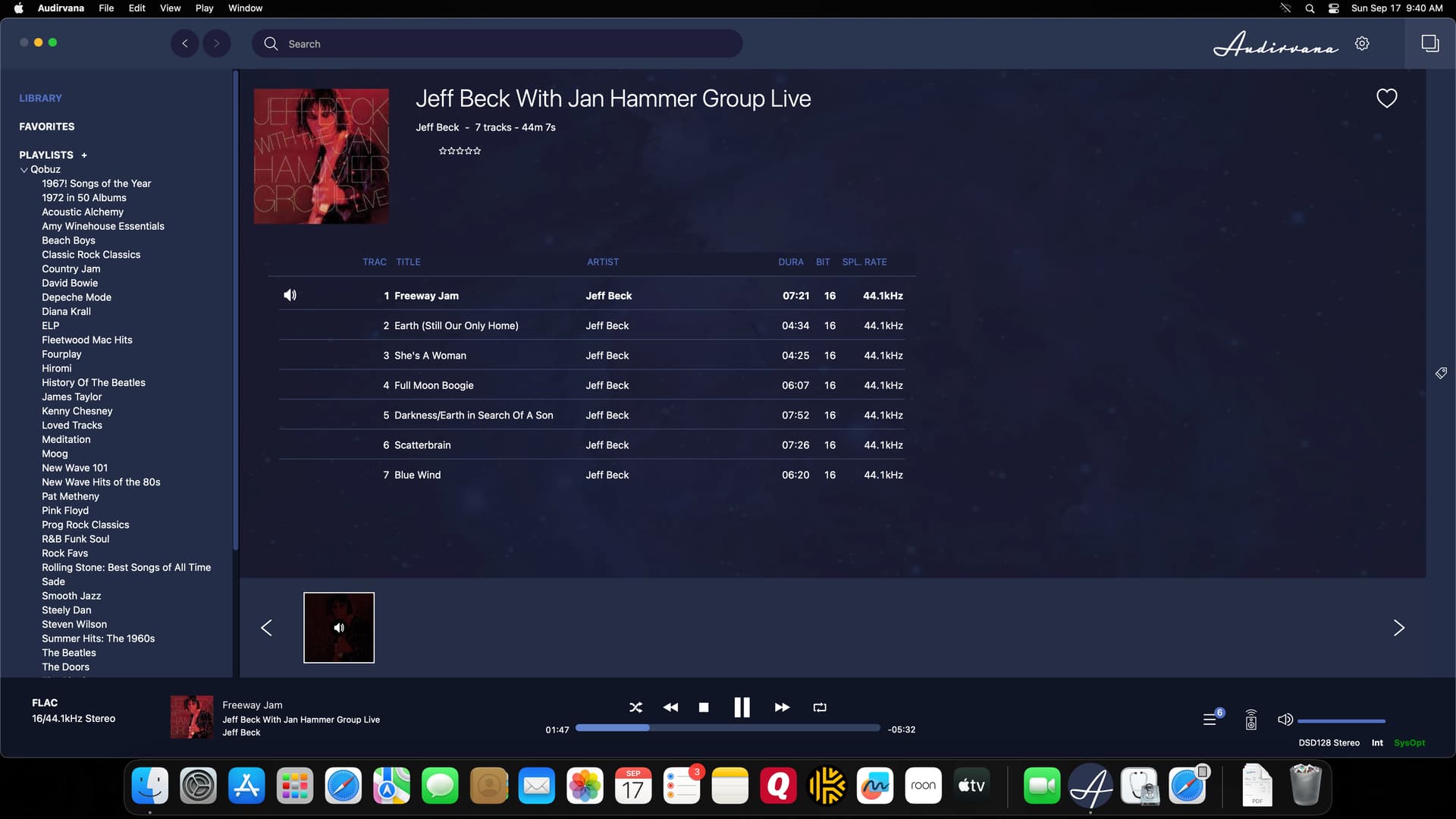Click the speaker icon on Freeway Jam row
The height and width of the screenshot is (819, 1456).
290,295
